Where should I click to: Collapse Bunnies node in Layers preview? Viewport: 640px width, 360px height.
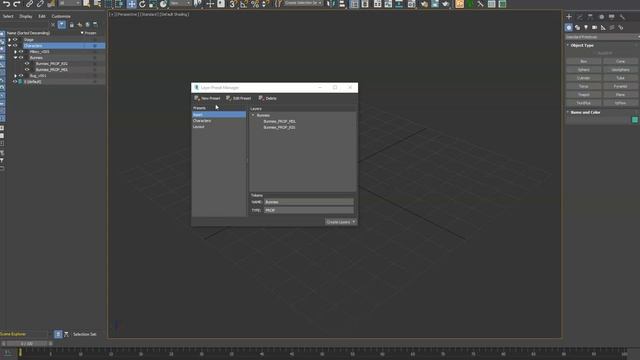pos(253,115)
